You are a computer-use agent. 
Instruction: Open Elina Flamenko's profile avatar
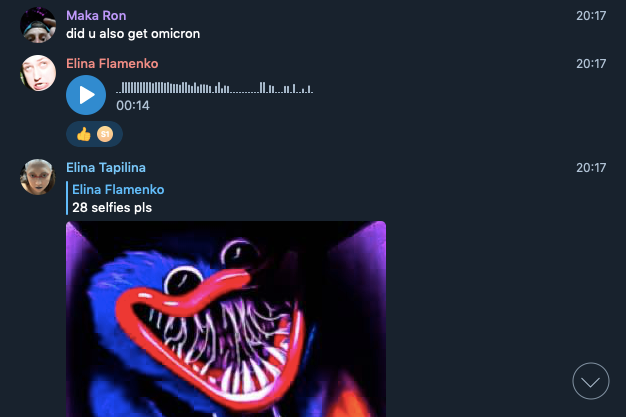(x=38, y=73)
